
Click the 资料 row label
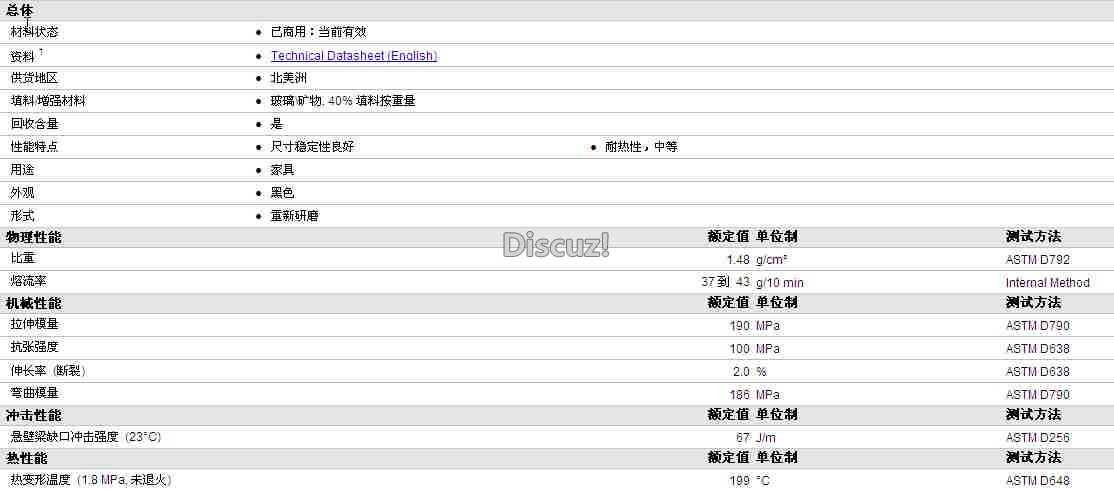(22, 56)
